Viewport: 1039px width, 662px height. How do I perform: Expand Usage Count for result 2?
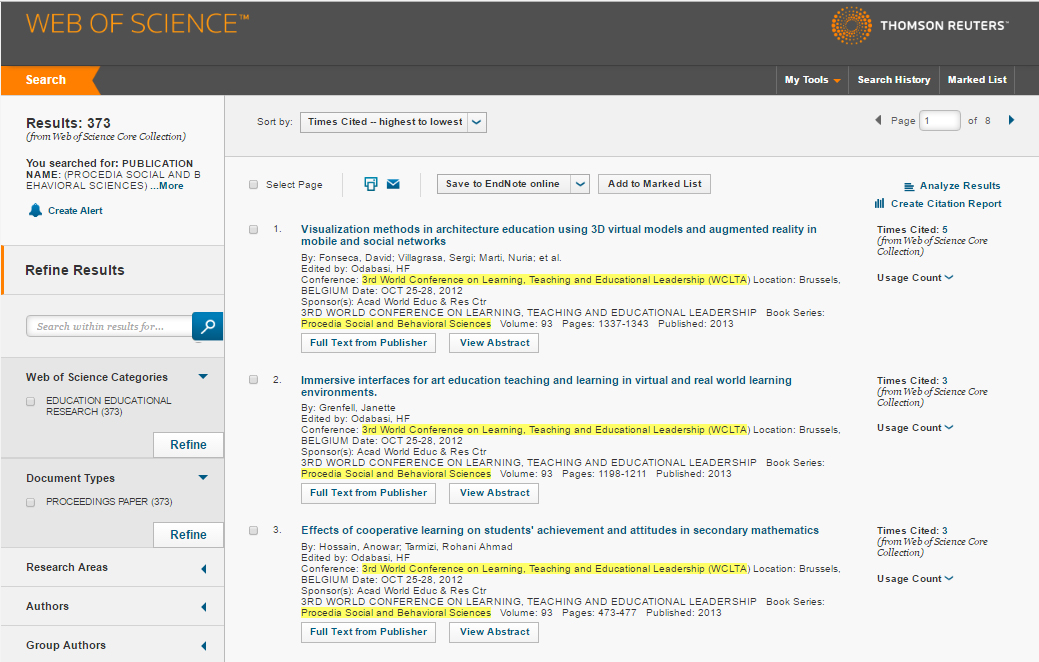(x=915, y=428)
